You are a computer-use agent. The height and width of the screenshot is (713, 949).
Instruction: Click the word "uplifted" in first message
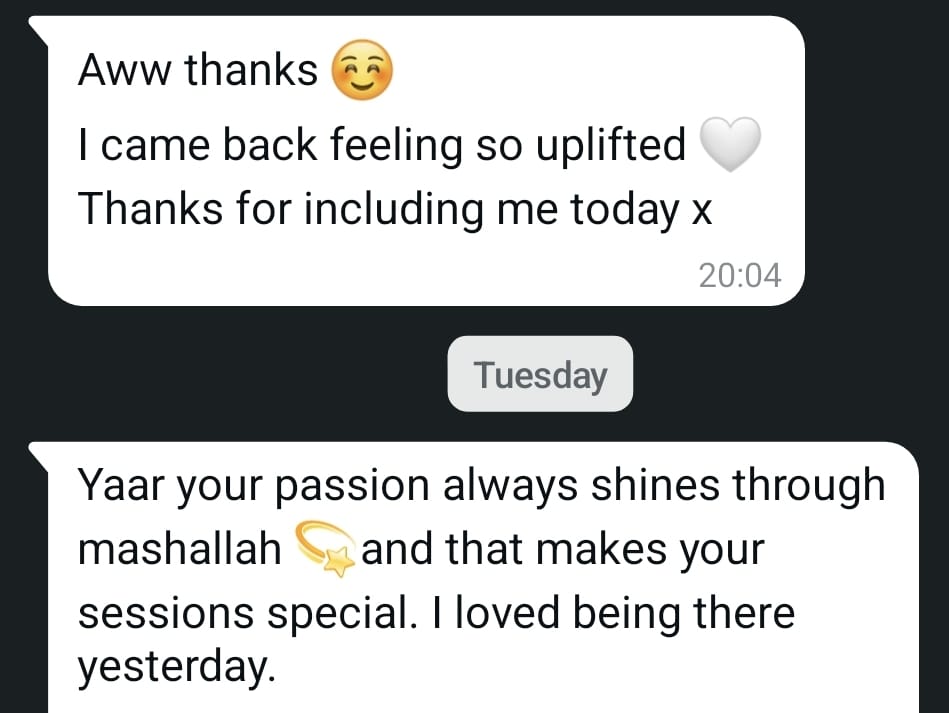point(612,146)
